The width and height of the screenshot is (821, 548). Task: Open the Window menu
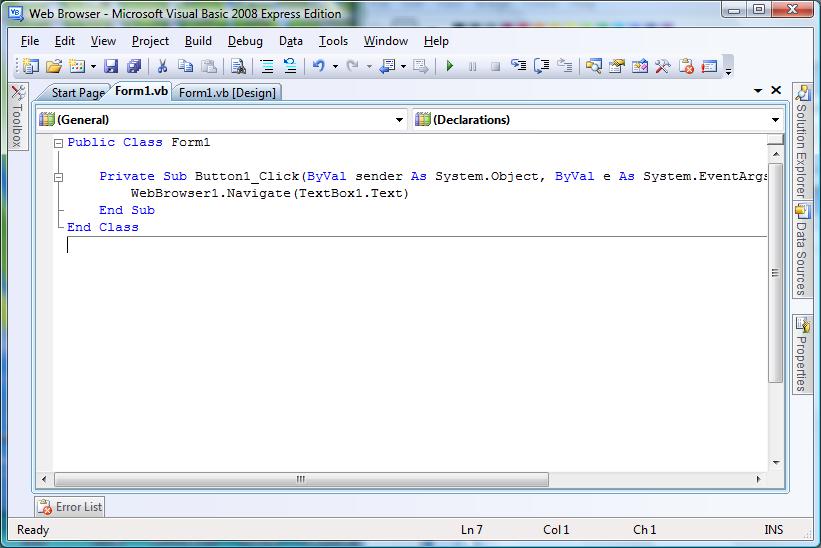(386, 41)
